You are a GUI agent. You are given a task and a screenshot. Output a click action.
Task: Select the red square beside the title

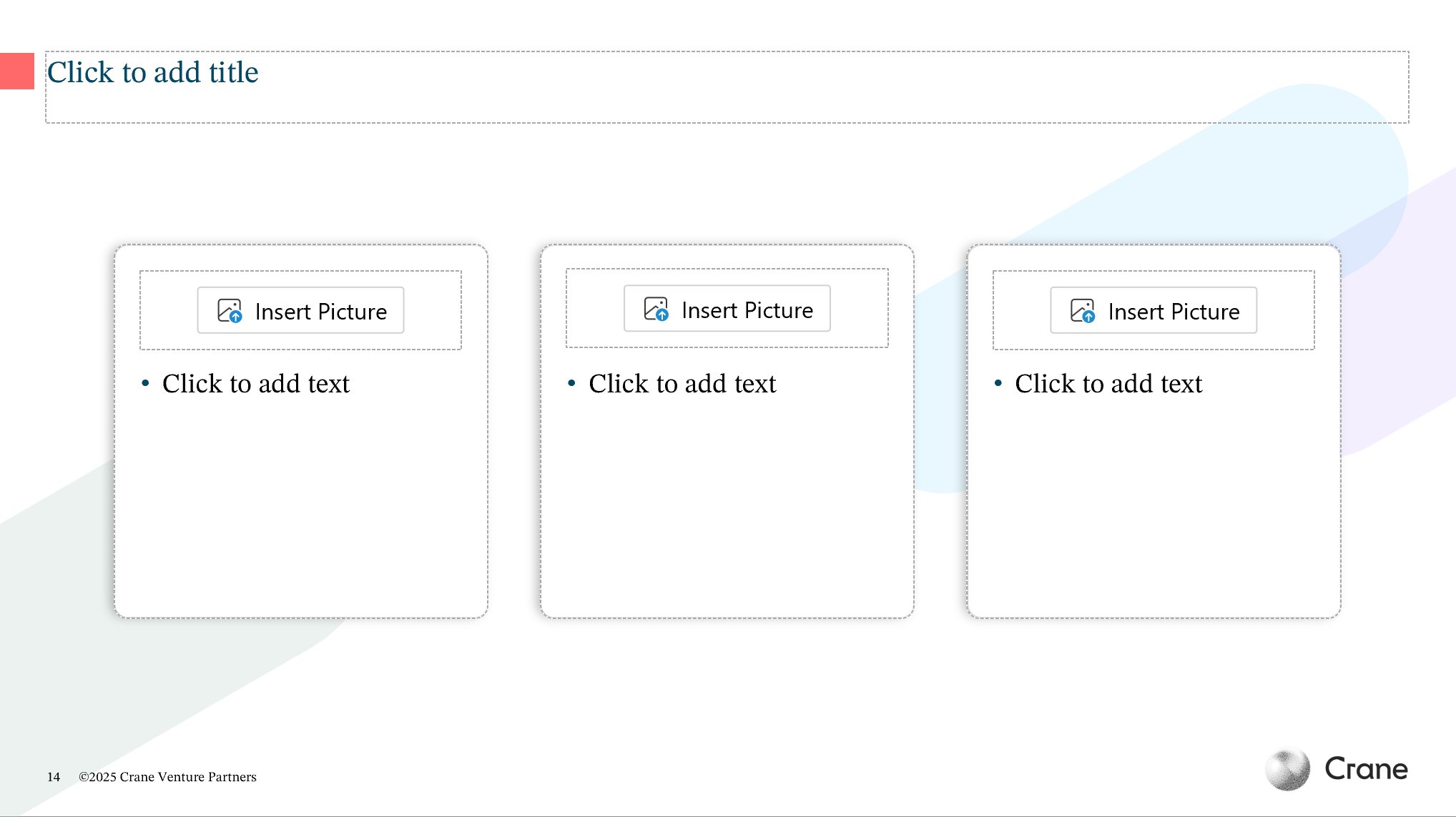click(17, 71)
